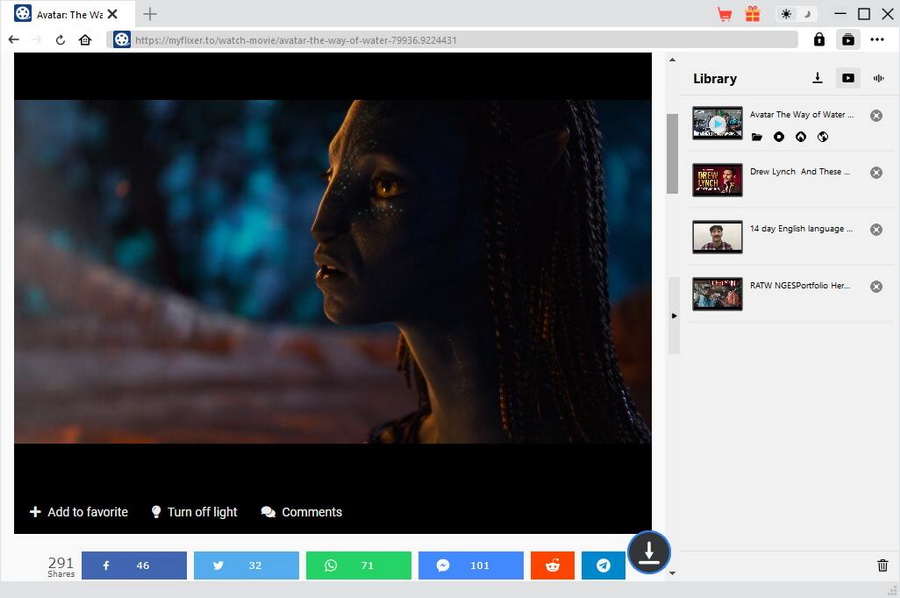This screenshot has height=598, width=900.
Task: Go to the home page icon
Action: [86, 40]
